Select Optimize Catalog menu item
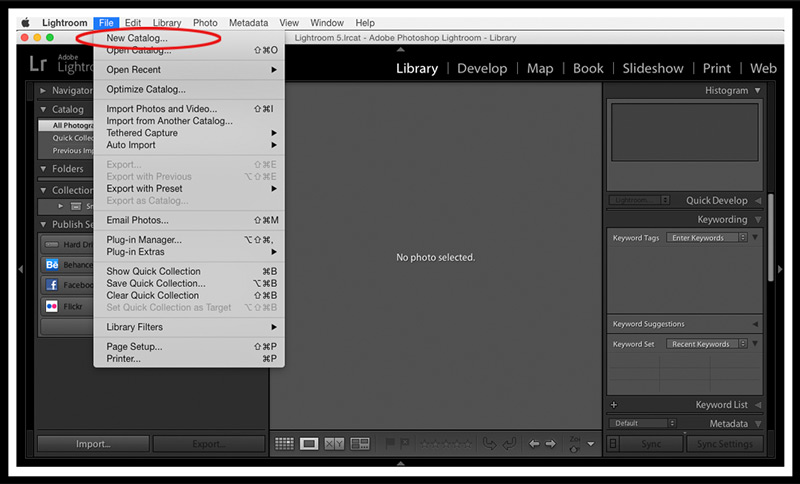Image resolution: width=800 pixels, height=484 pixels. point(189,89)
